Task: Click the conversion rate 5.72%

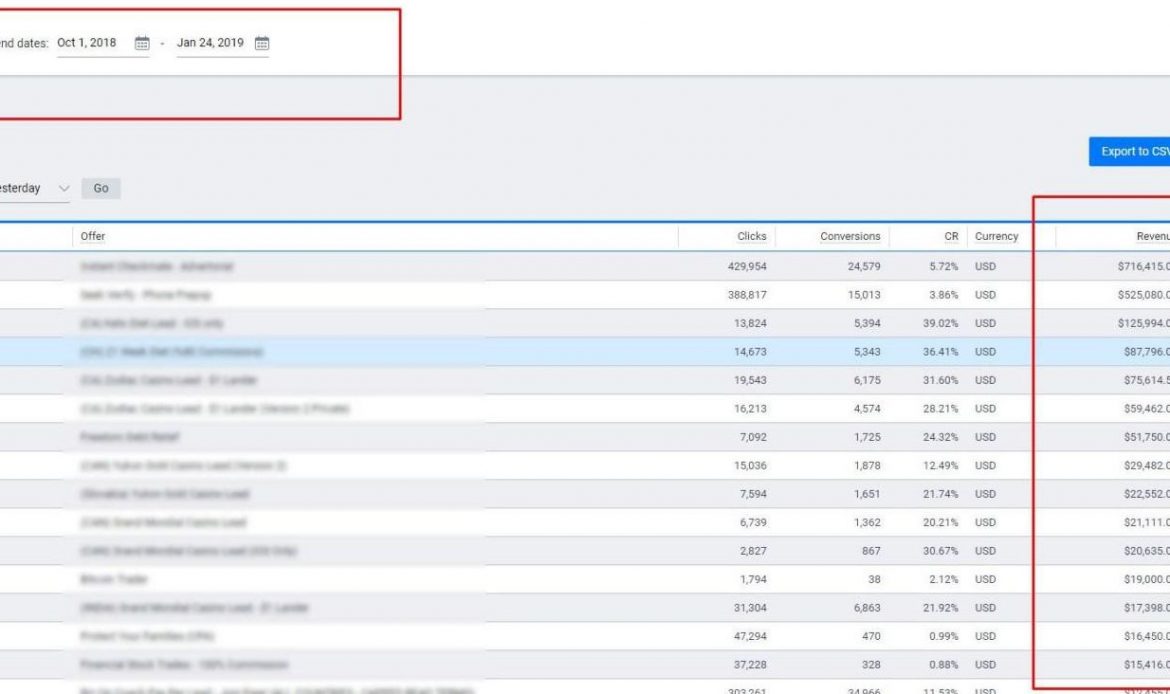Action: coord(944,266)
